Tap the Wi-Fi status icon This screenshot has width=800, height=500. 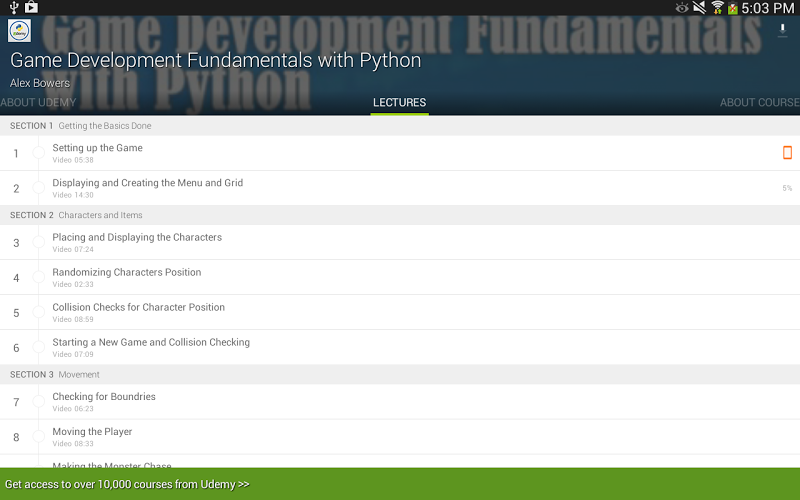(717, 8)
